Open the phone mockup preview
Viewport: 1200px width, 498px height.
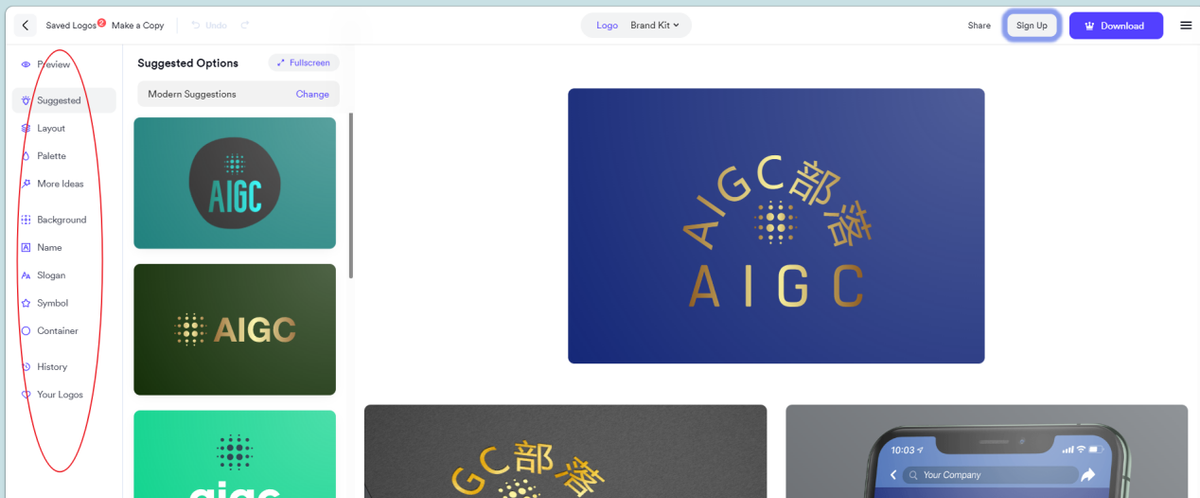pyautogui.click(x=986, y=451)
